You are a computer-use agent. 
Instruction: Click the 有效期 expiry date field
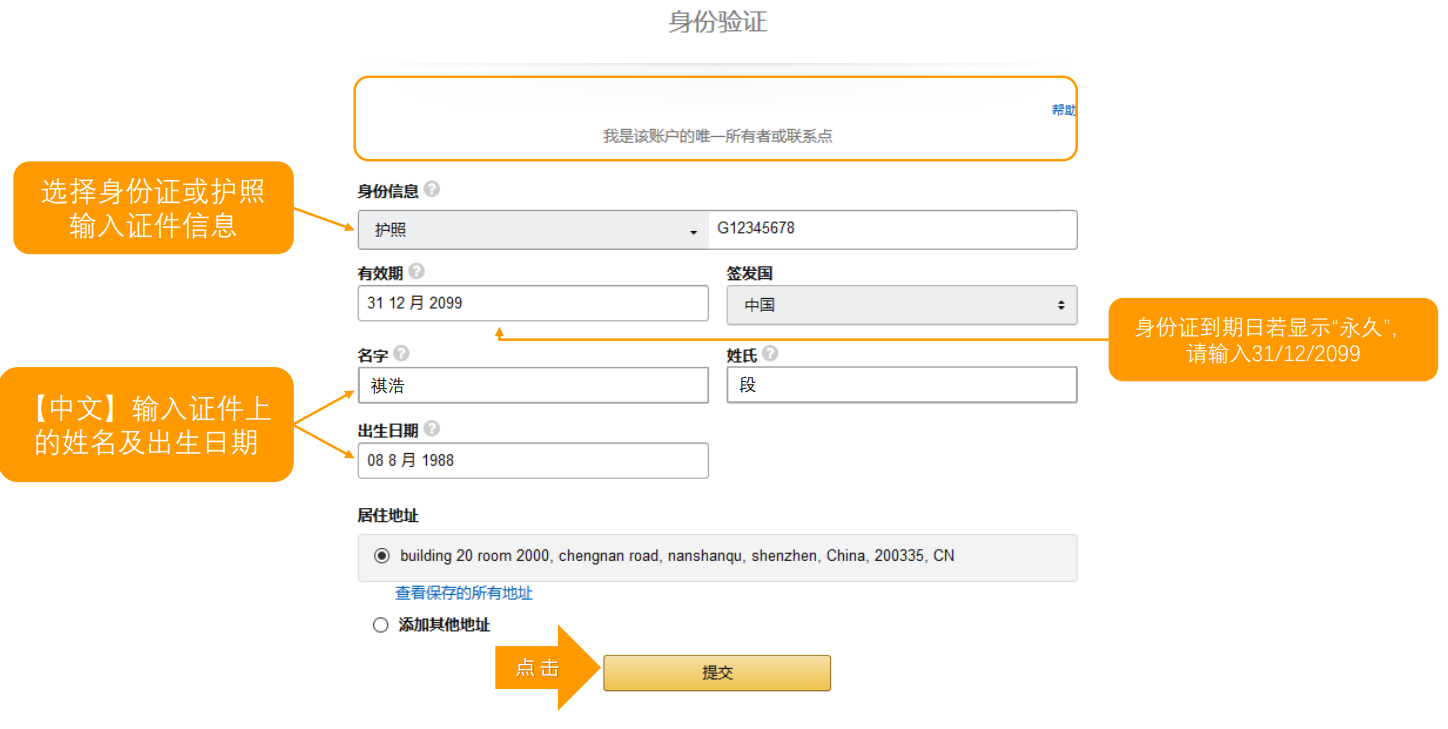pos(532,303)
